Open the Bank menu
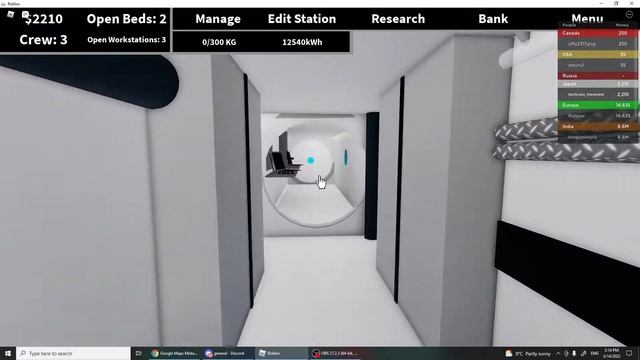This screenshot has height=360, width=640. pyautogui.click(x=493, y=19)
